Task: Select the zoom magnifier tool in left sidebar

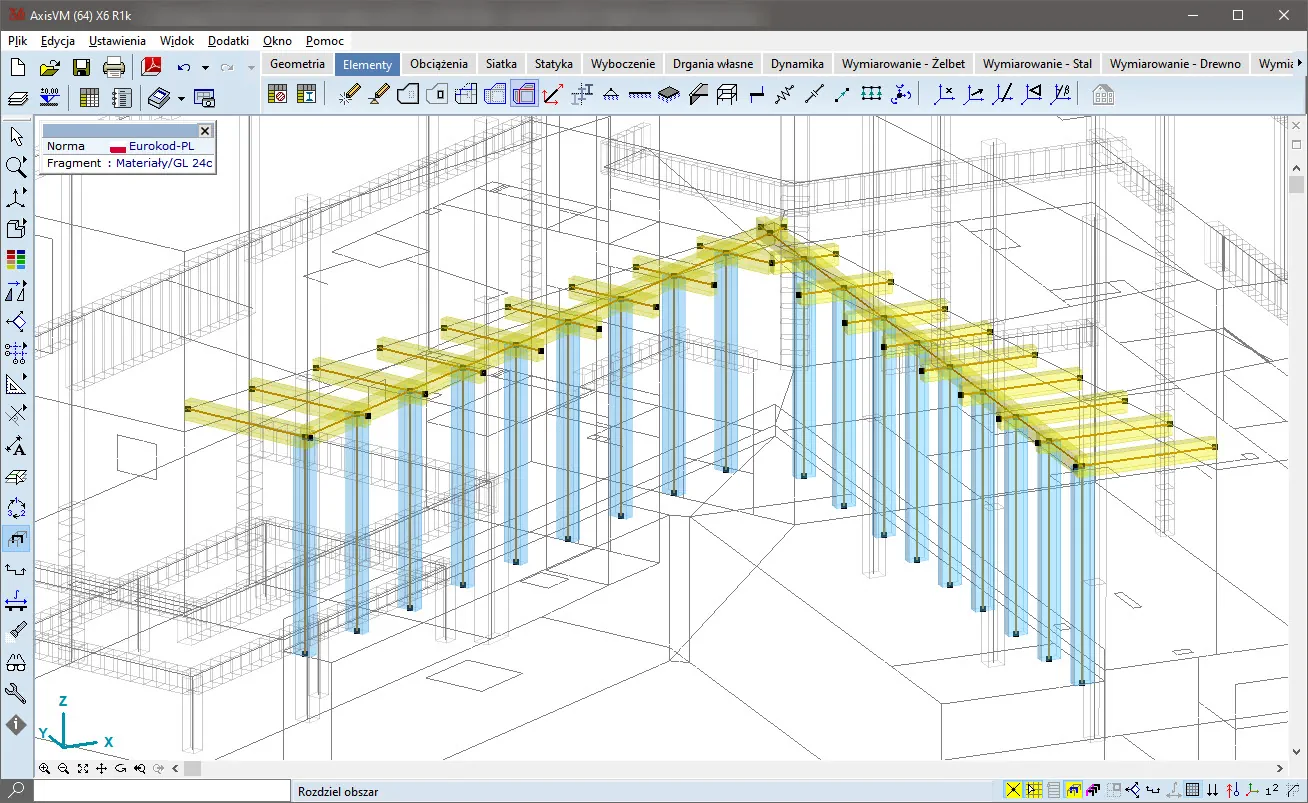Action: pyautogui.click(x=16, y=167)
